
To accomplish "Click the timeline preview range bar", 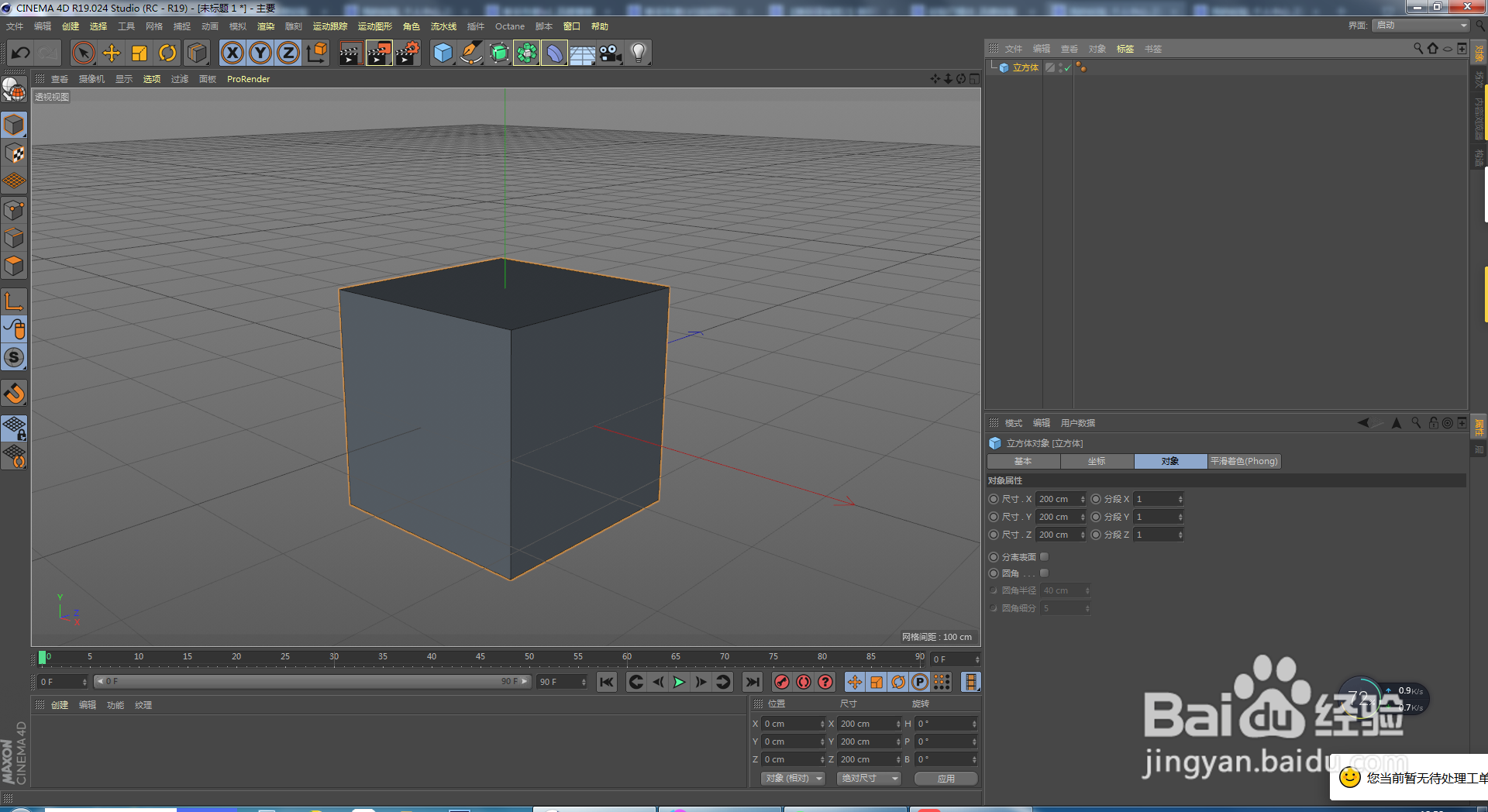I will pyautogui.click(x=312, y=682).
